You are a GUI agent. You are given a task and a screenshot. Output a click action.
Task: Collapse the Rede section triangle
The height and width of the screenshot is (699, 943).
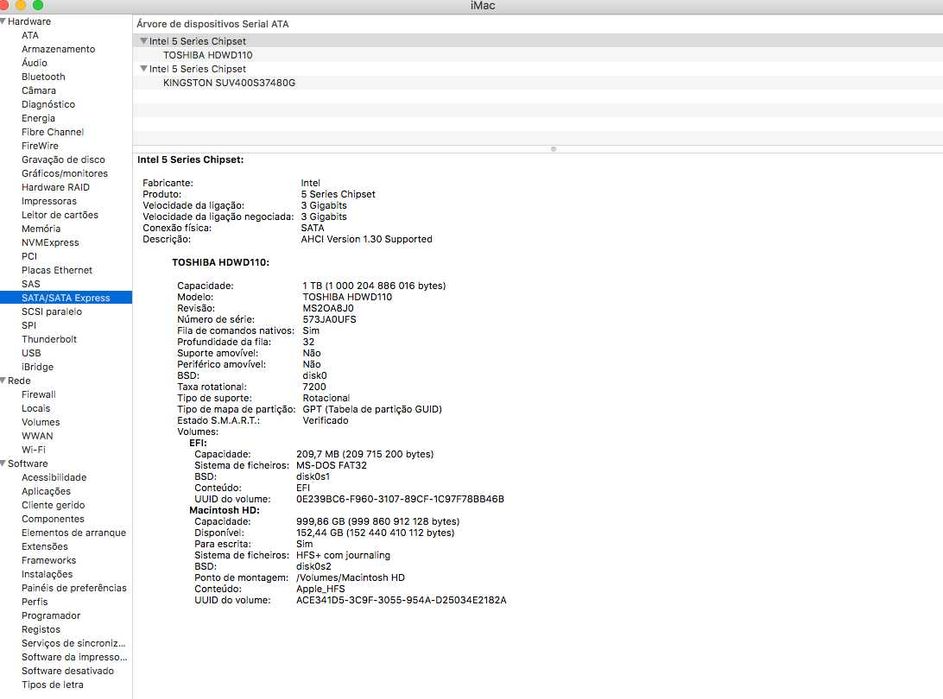[3, 380]
